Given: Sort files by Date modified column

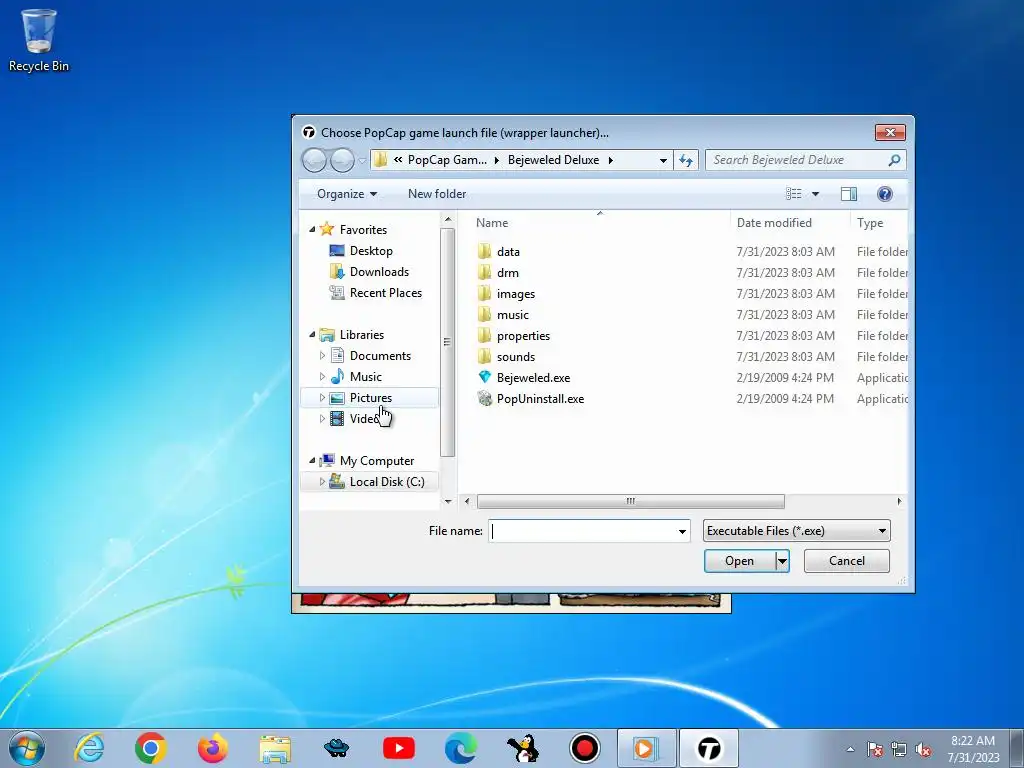Looking at the screenshot, I should click(x=774, y=223).
